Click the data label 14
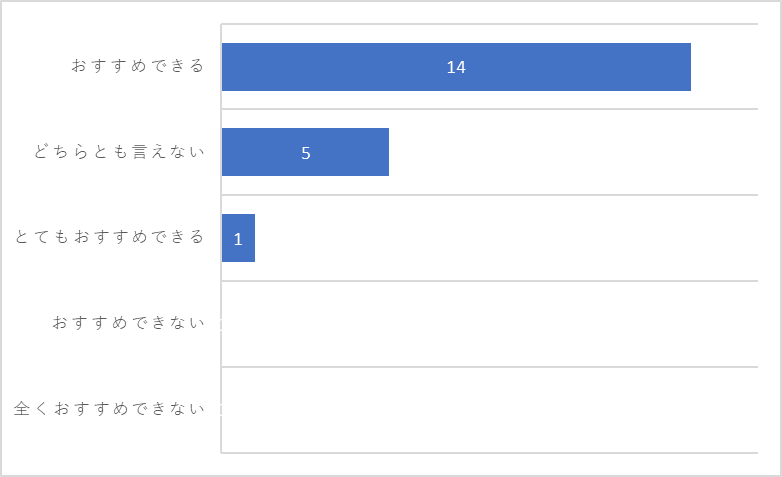782x477 pixels. [x=456, y=67]
